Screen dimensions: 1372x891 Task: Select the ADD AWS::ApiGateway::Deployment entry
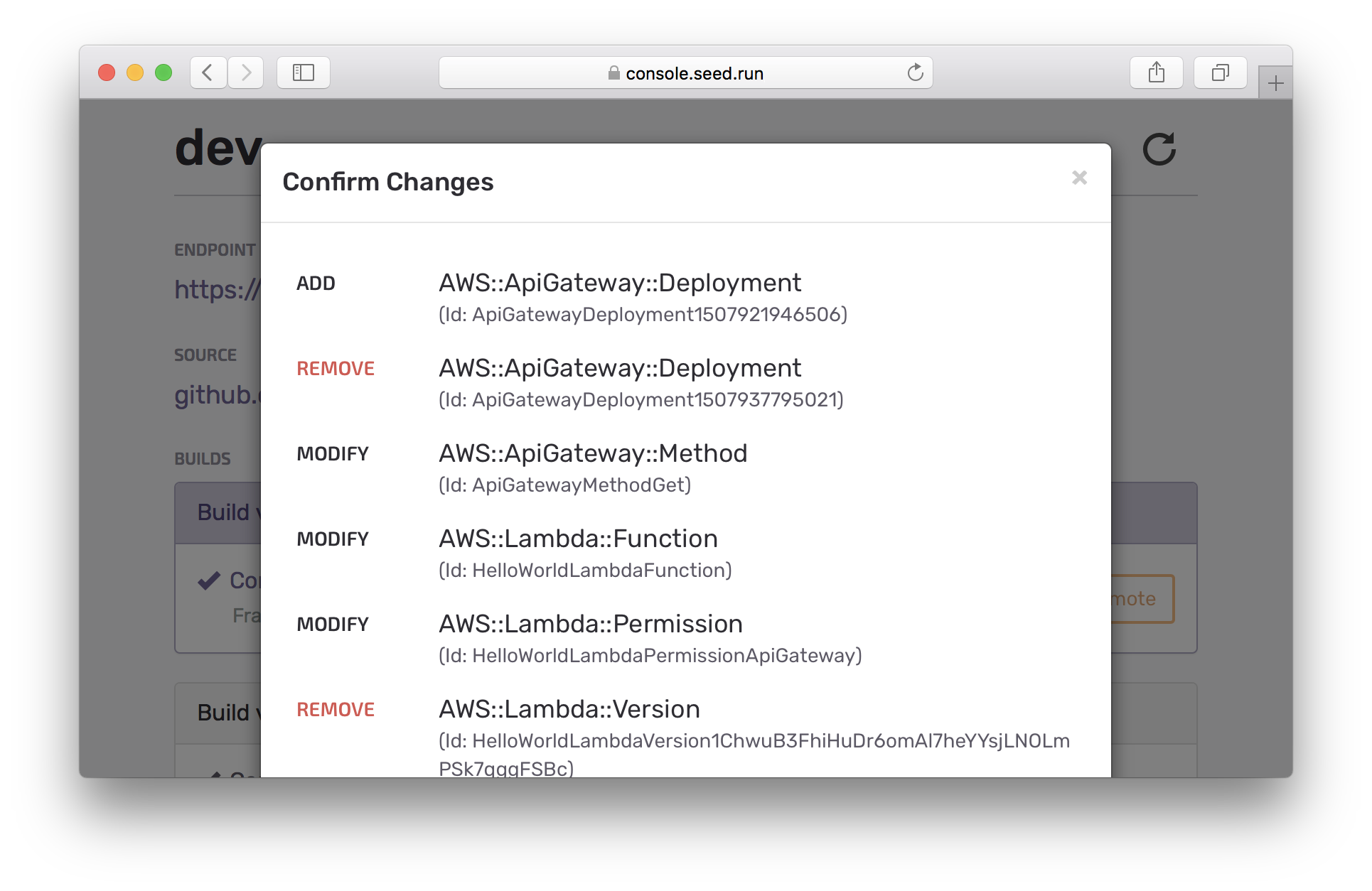(x=619, y=283)
